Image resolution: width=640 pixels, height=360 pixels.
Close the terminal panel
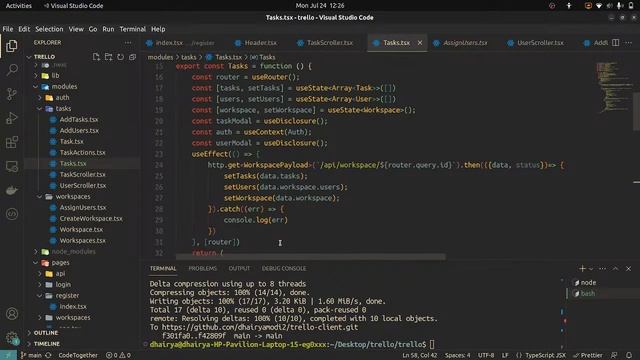click(629, 268)
